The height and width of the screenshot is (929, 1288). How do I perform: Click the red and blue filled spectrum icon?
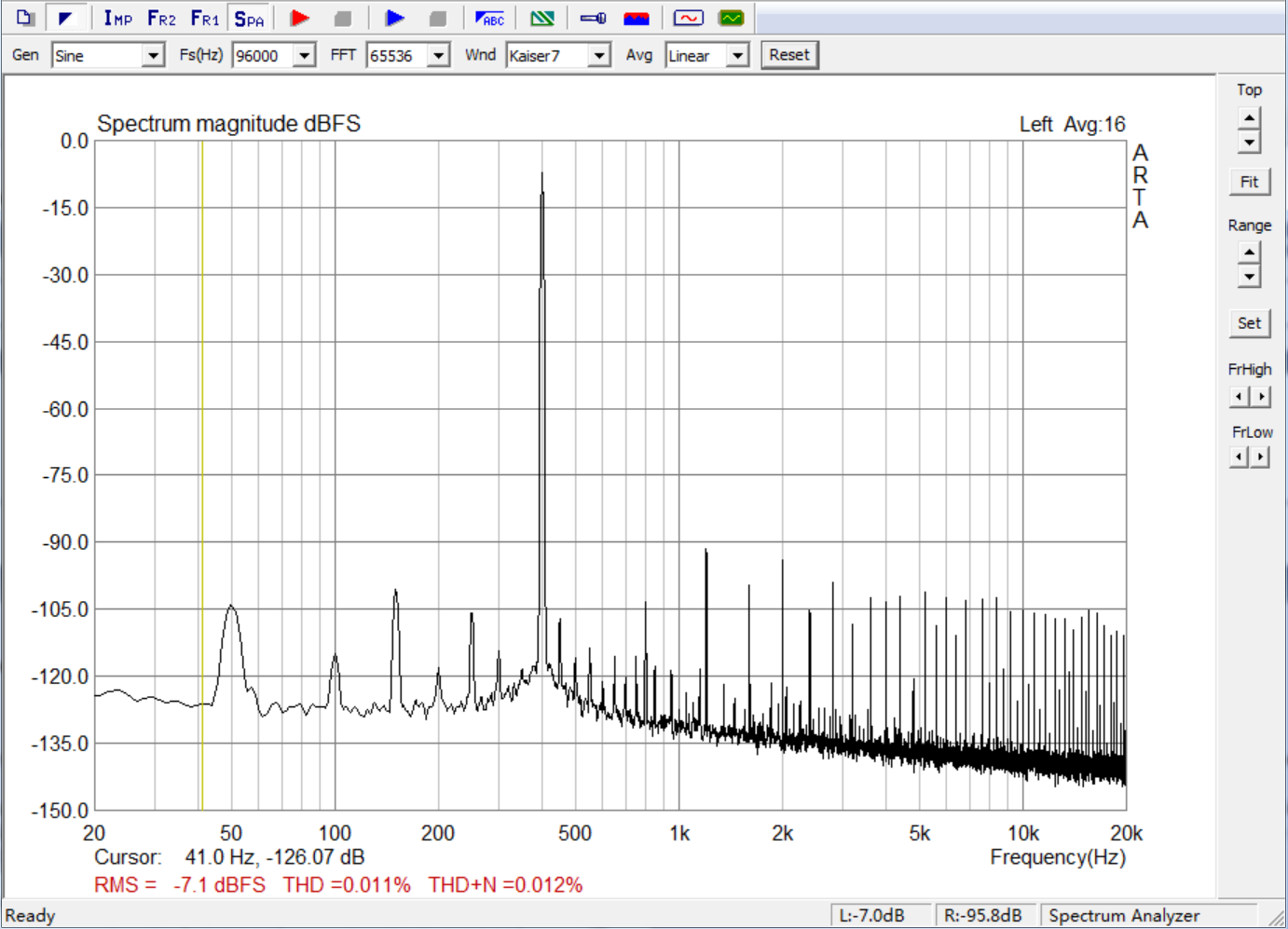pos(637,18)
